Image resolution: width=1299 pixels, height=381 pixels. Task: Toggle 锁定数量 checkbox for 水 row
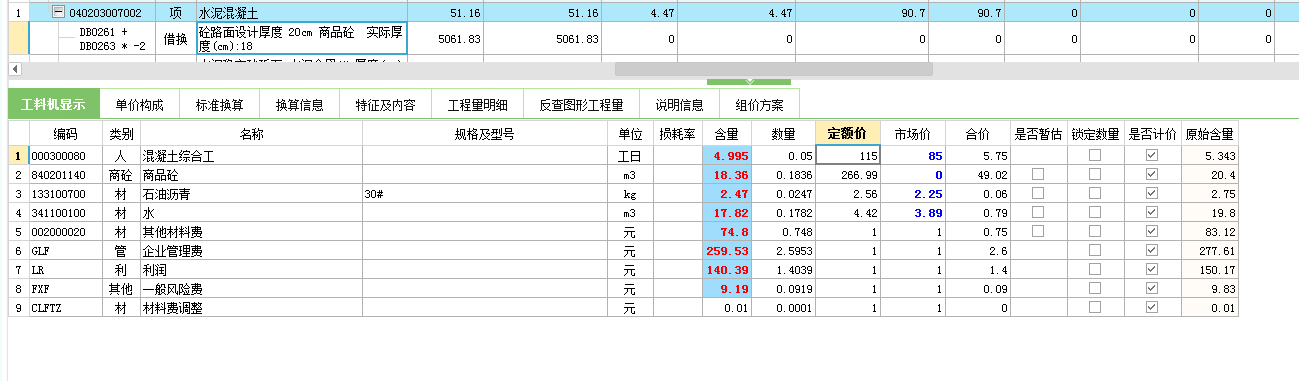pos(1095,212)
